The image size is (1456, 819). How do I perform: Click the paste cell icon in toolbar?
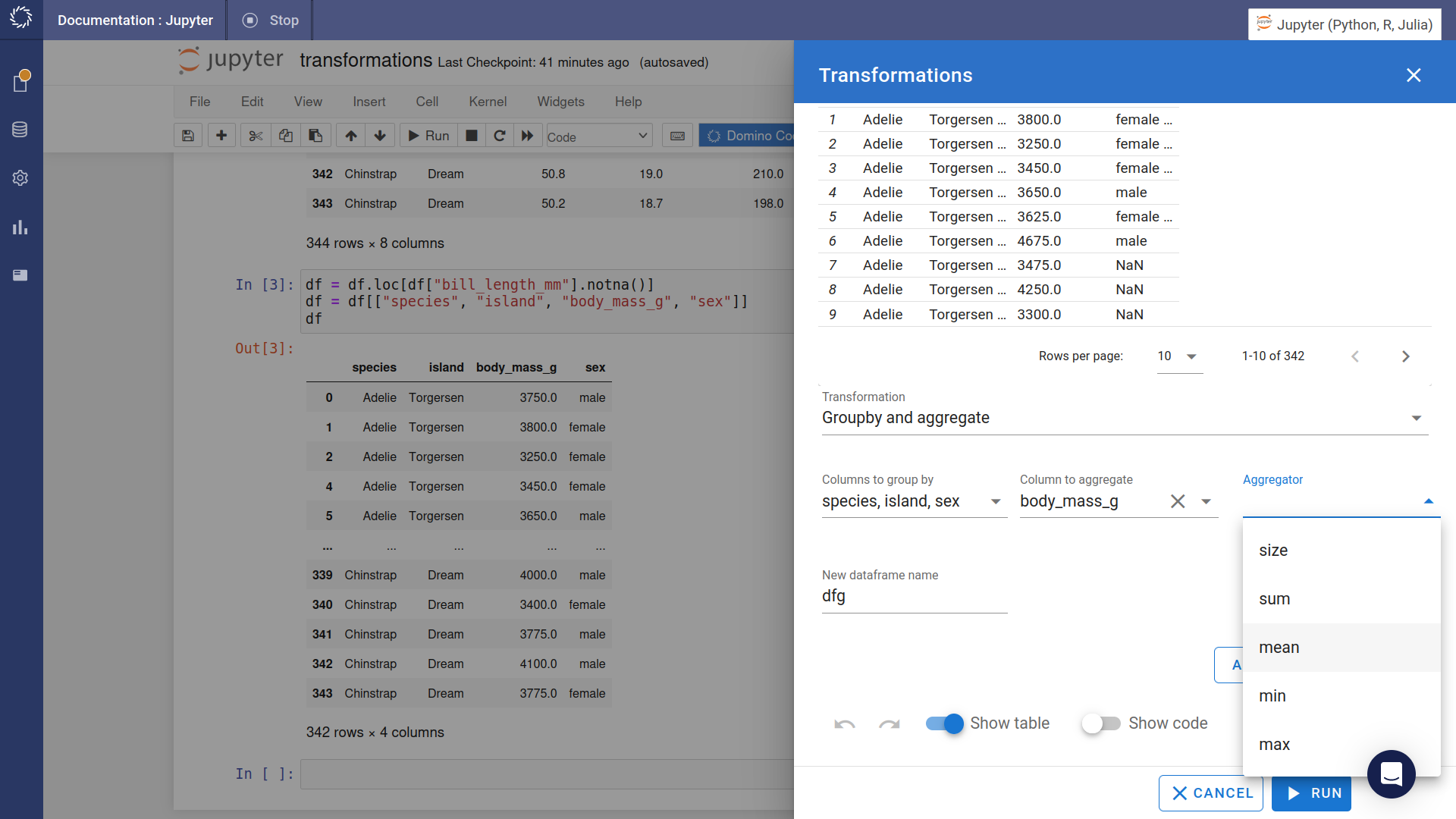pos(315,136)
